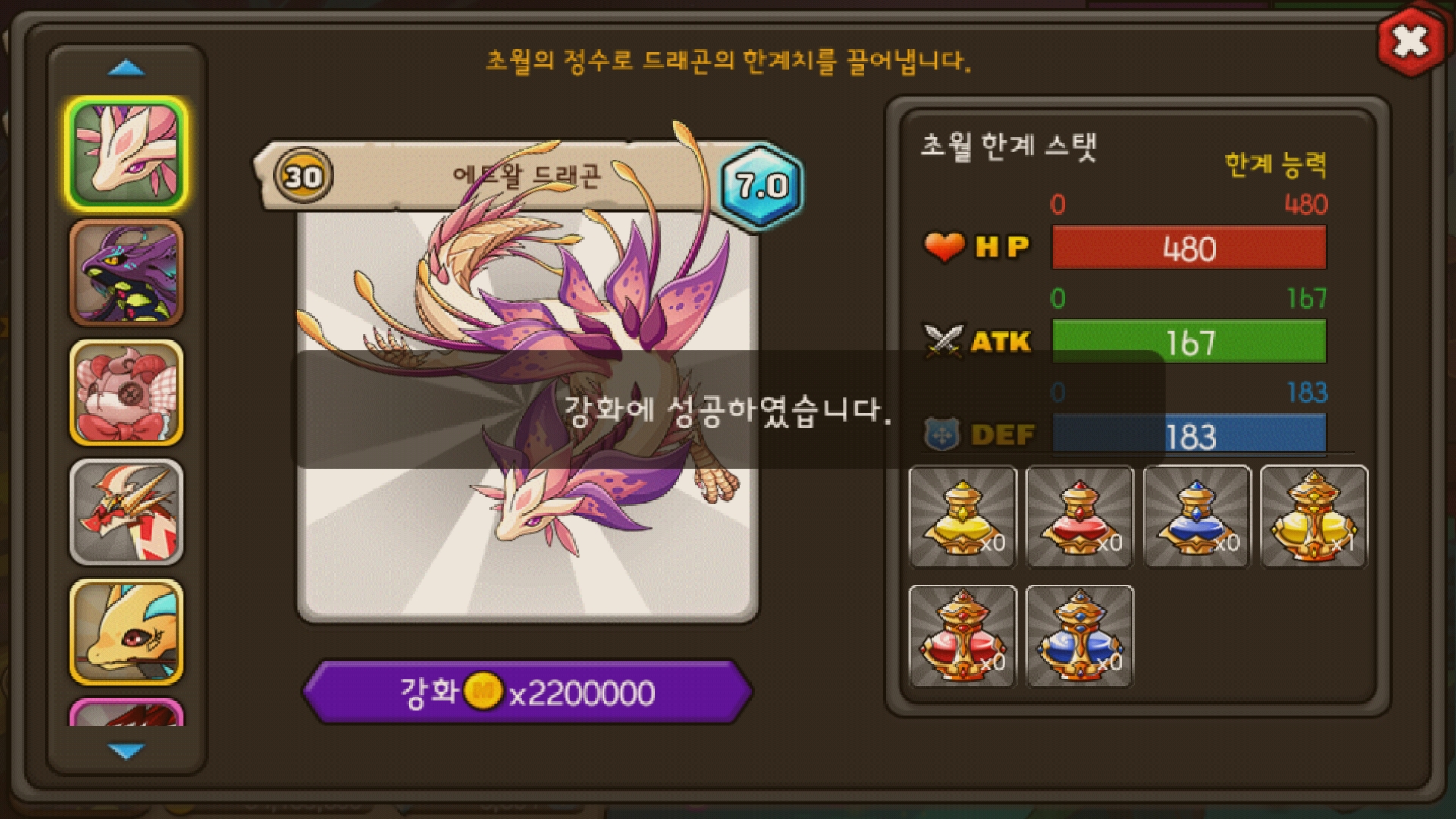
Task: Click the red HP bar showing 480
Action: (1189, 248)
